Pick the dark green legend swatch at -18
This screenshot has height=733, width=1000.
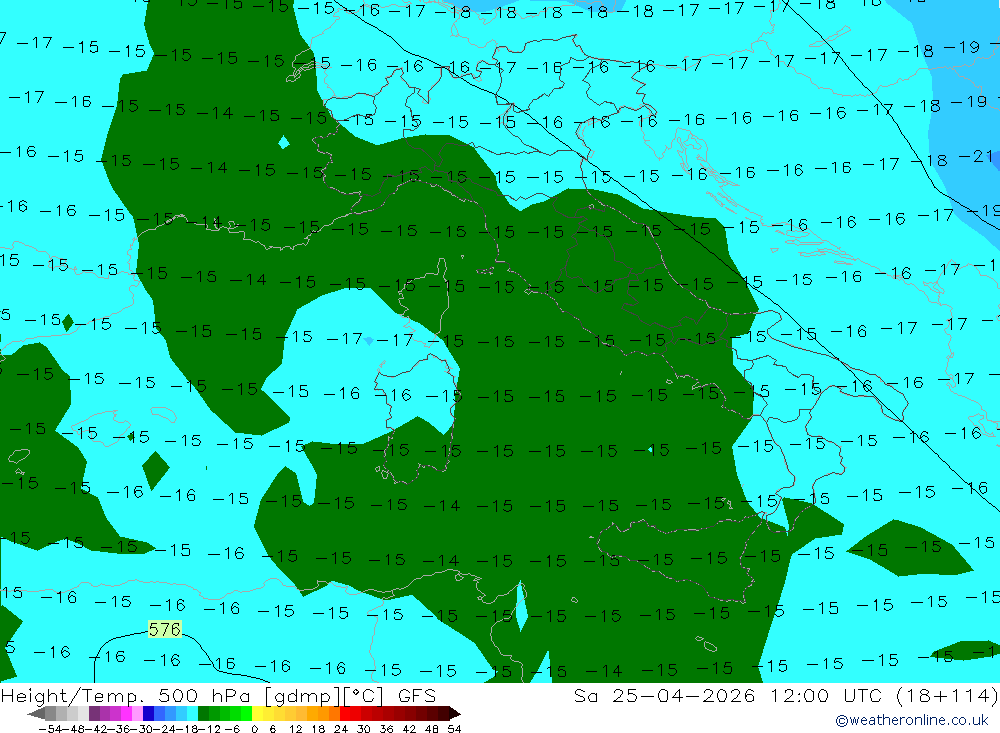click(x=203, y=713)
